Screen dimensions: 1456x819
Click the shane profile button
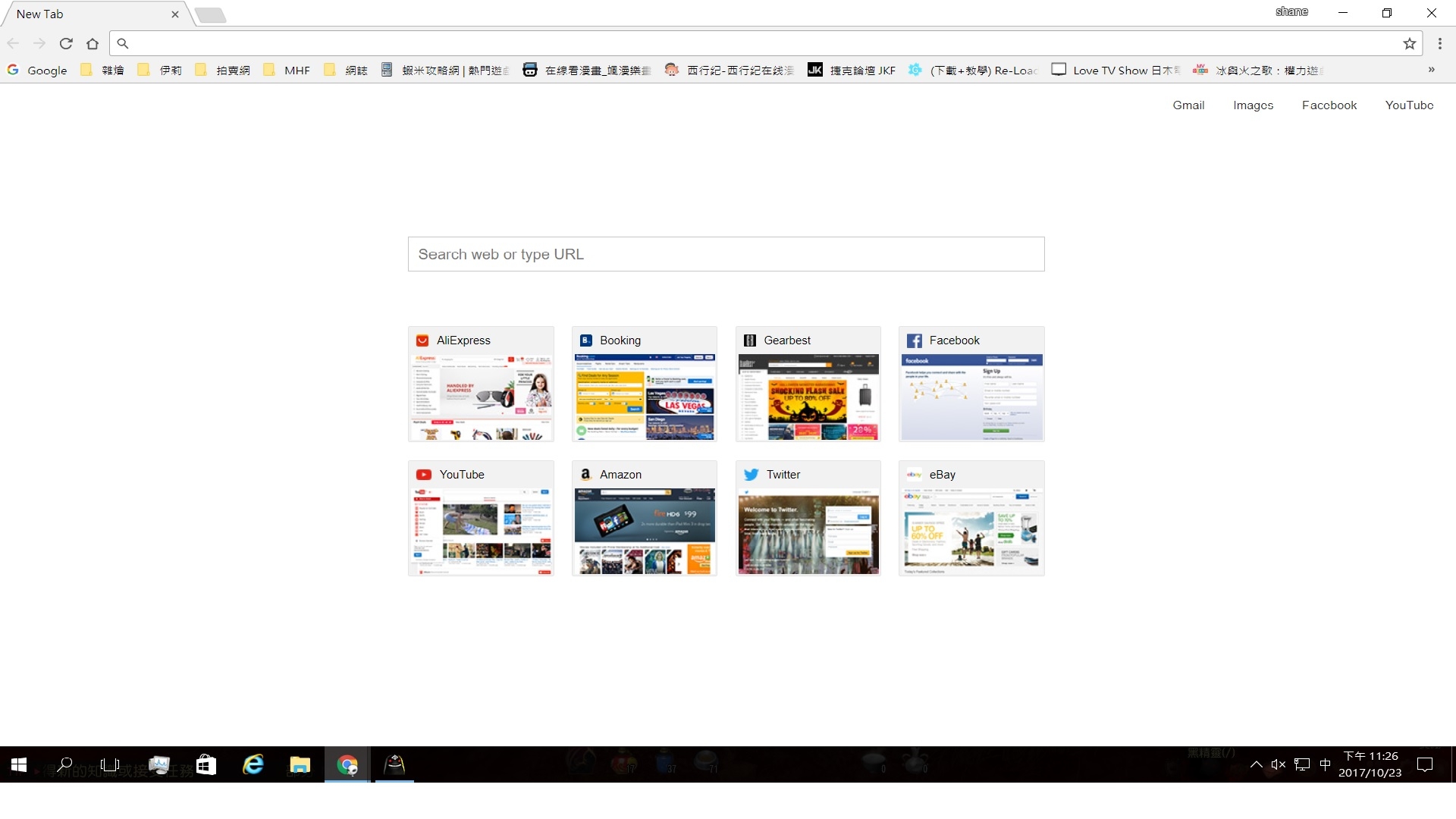coord(1291,11)
